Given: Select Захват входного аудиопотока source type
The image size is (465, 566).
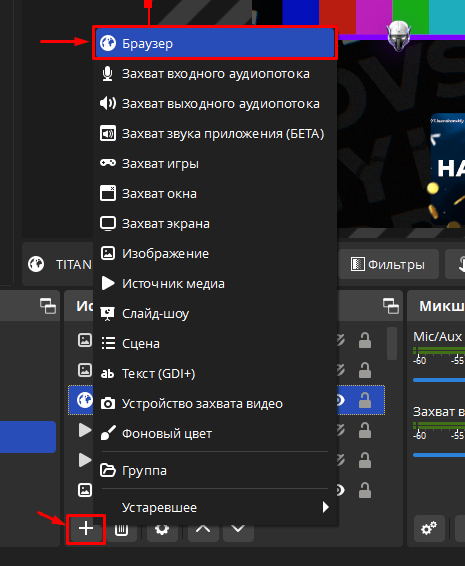Looking at the screenshot, I should (x=215, y=74).
